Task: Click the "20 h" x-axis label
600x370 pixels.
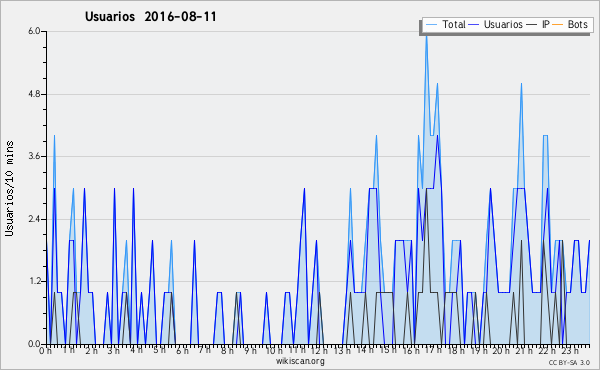Action: tap(501, 350)
